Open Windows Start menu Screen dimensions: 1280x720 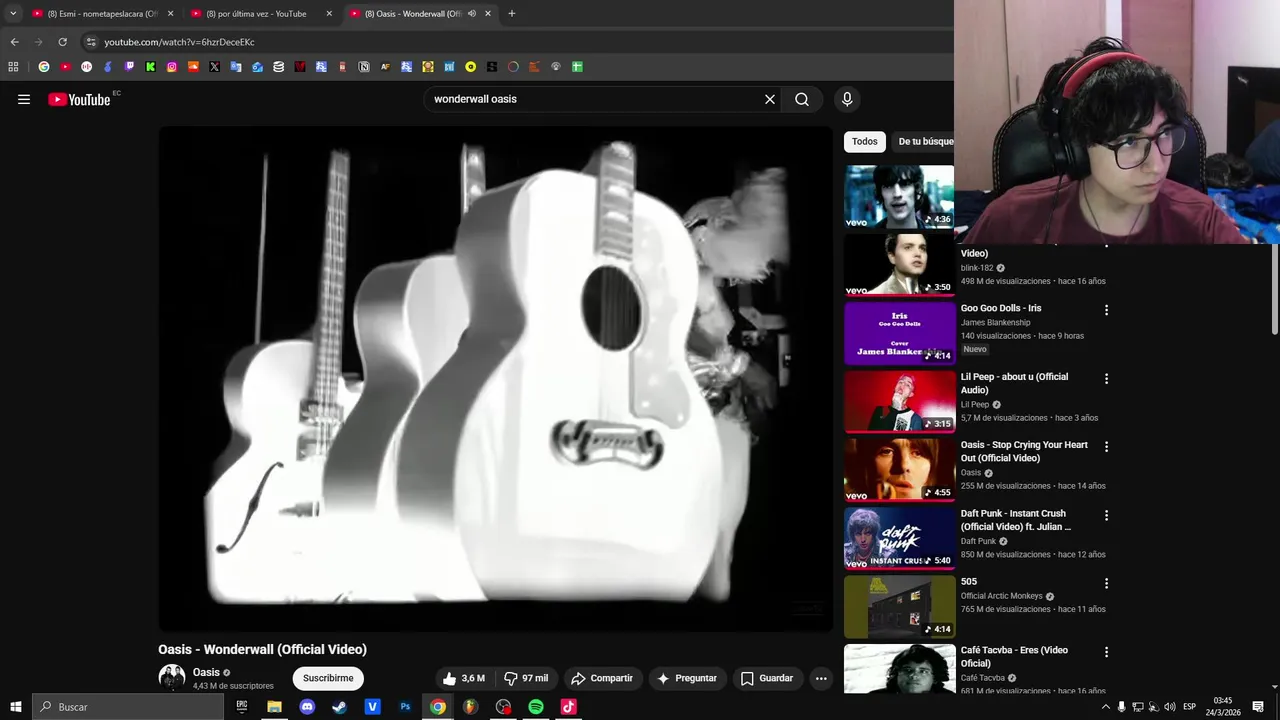click(x=16, y=707)
